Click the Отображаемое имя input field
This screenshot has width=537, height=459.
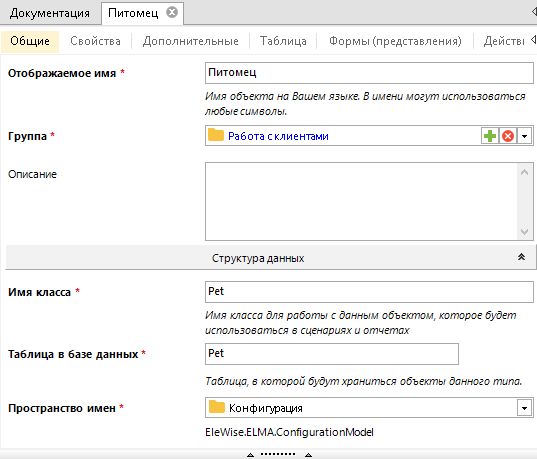click(x=369, y=73)
